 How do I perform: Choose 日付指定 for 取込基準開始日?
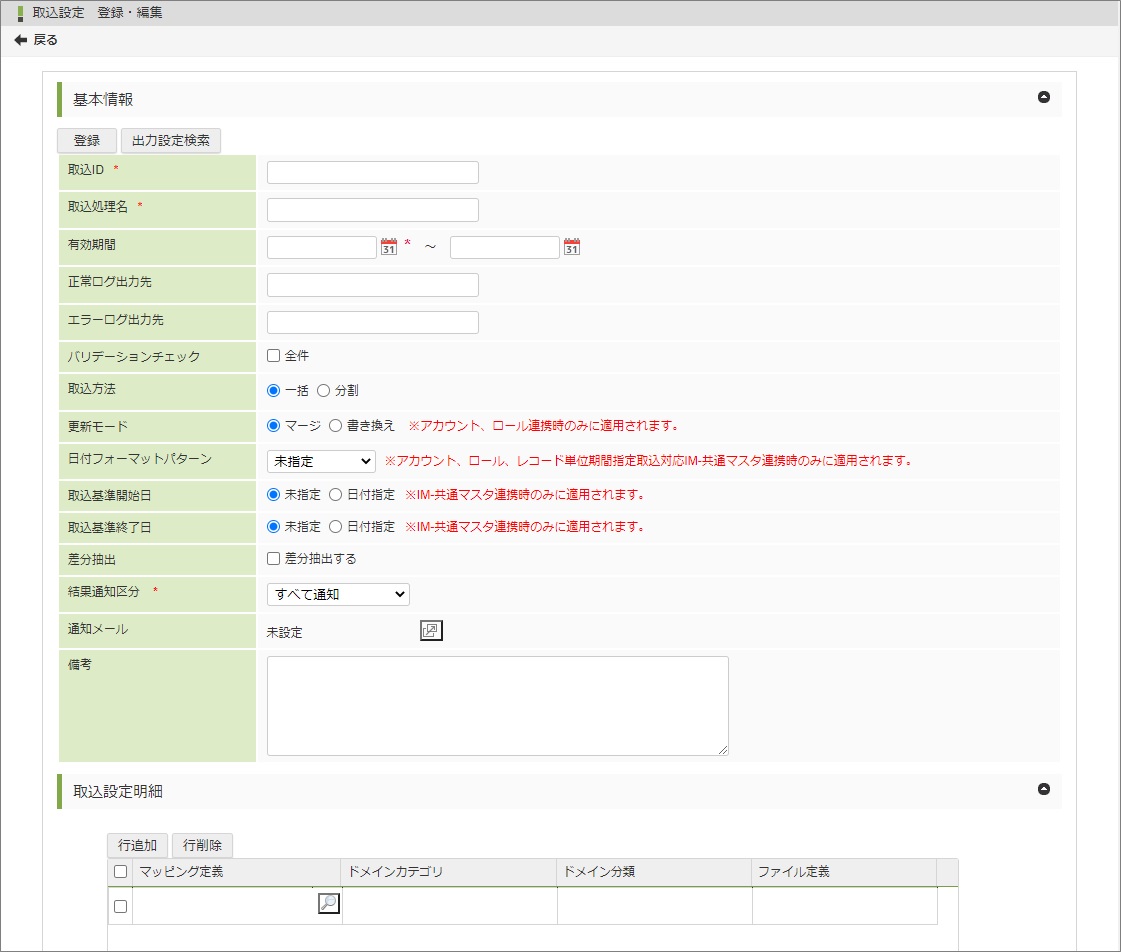point(336,494)
